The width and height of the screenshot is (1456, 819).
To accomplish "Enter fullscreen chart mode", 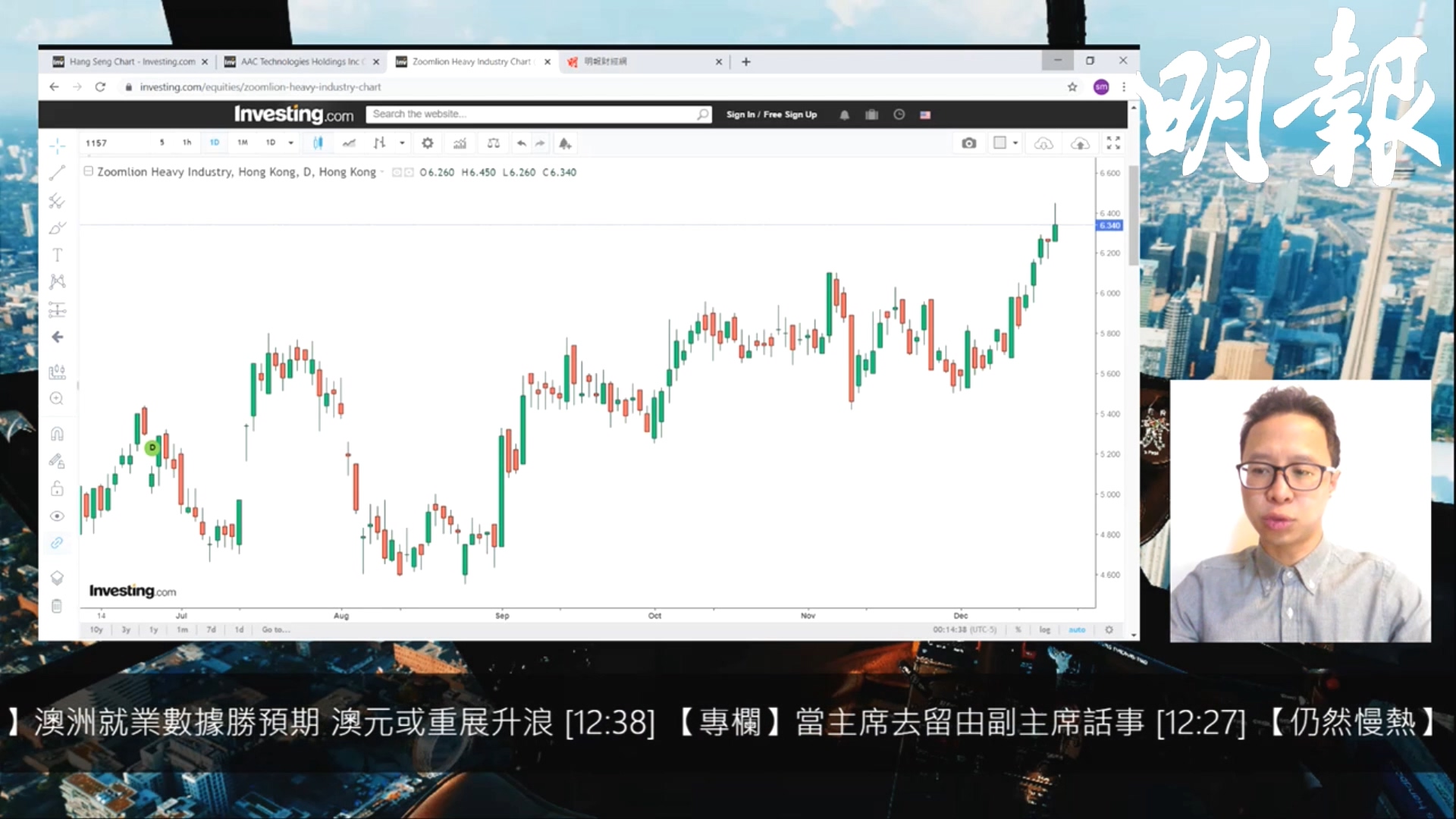I will pos(1113,143).
